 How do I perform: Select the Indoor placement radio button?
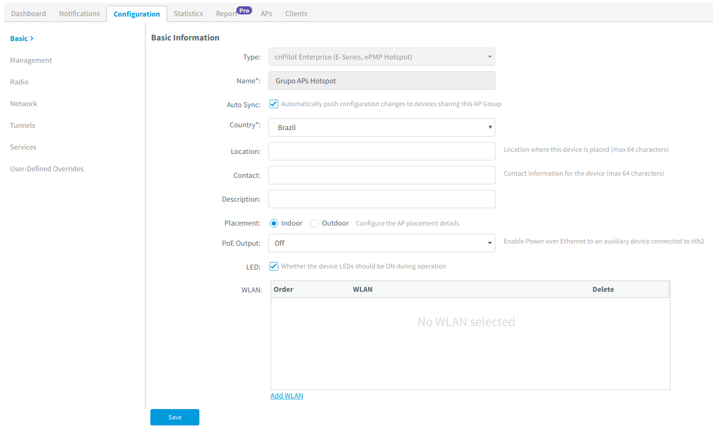pyautogui.click(x=274, y=224)
